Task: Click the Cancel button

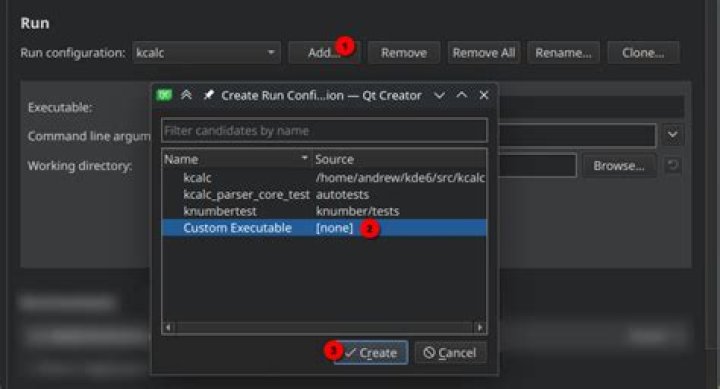Action: pos(450,353)
